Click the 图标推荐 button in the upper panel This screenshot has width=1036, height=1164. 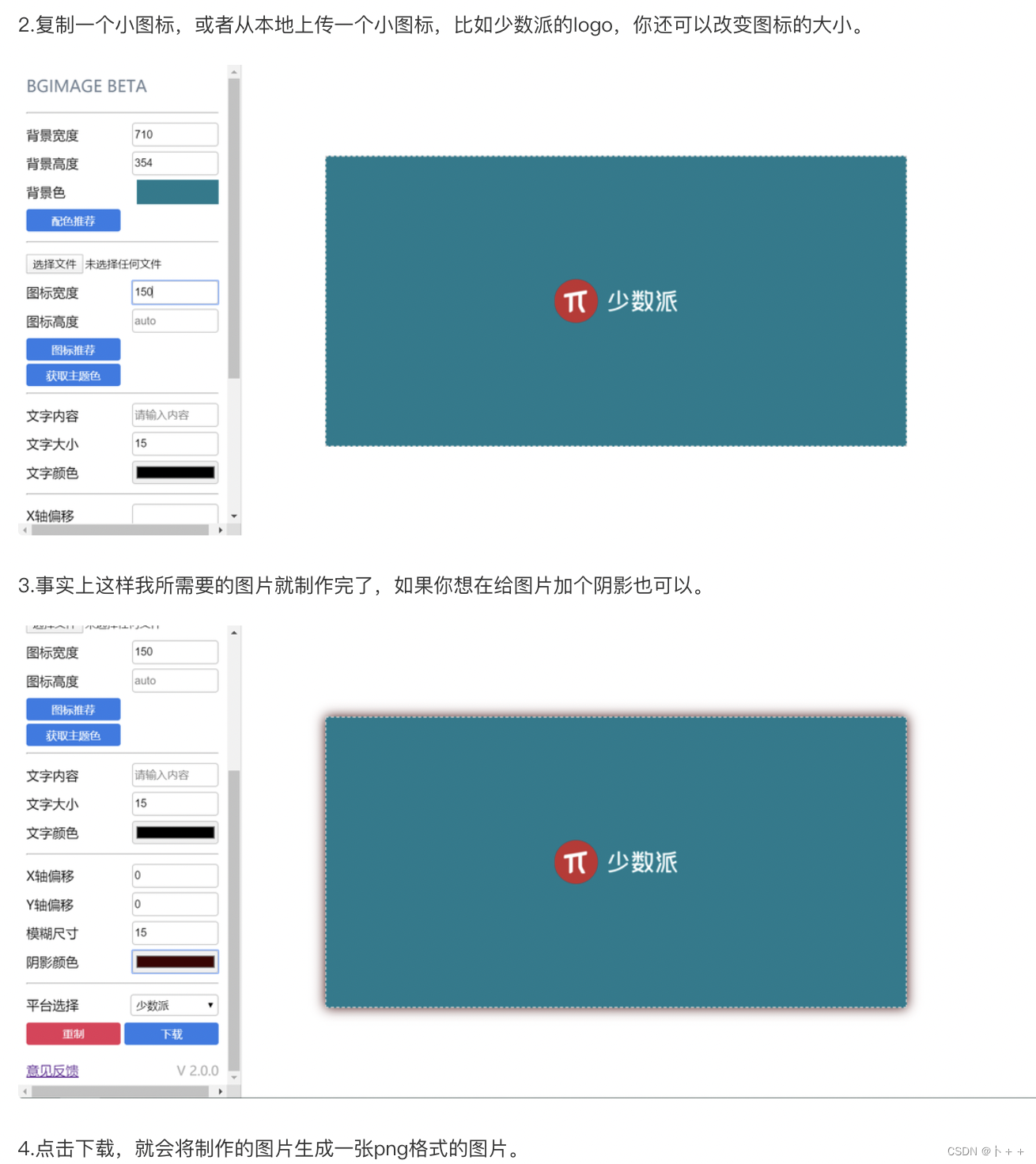[x=74, y=350]
